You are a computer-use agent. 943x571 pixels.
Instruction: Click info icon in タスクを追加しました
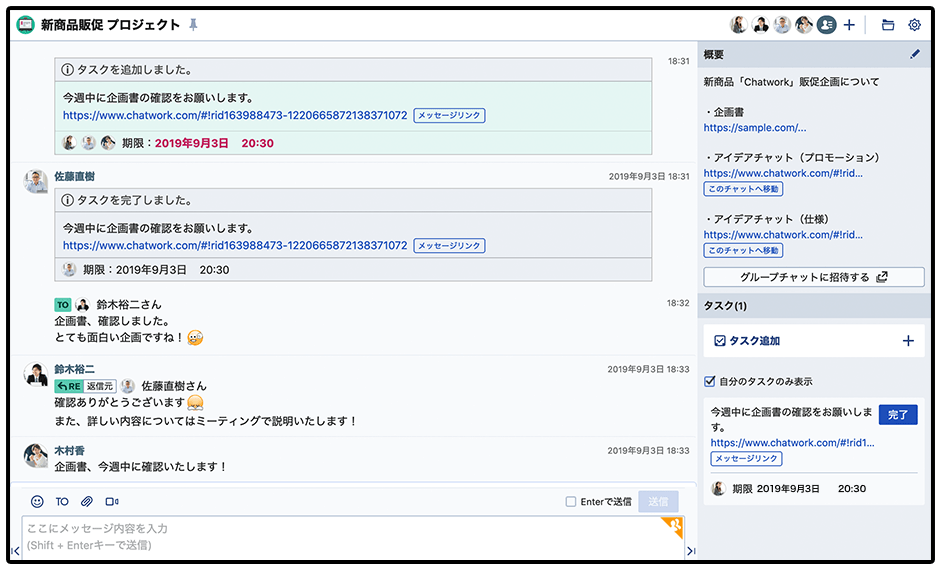coord(67,70)
